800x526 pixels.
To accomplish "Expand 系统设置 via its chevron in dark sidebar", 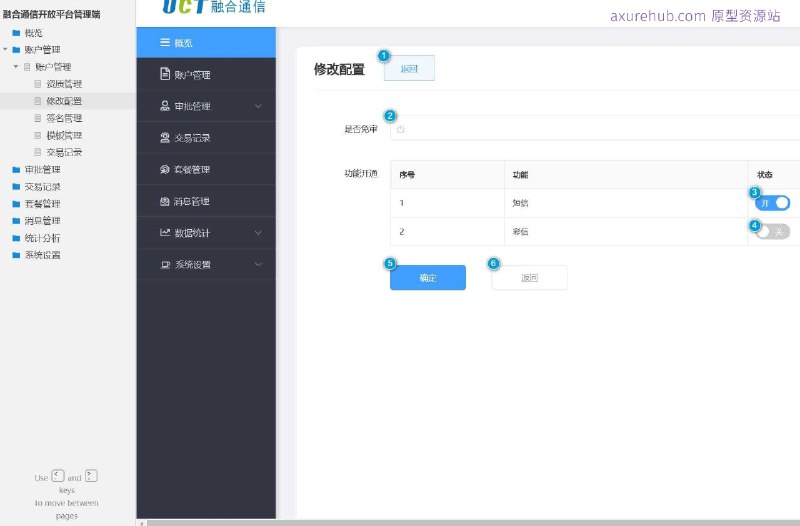I will [x=258, y=264].
